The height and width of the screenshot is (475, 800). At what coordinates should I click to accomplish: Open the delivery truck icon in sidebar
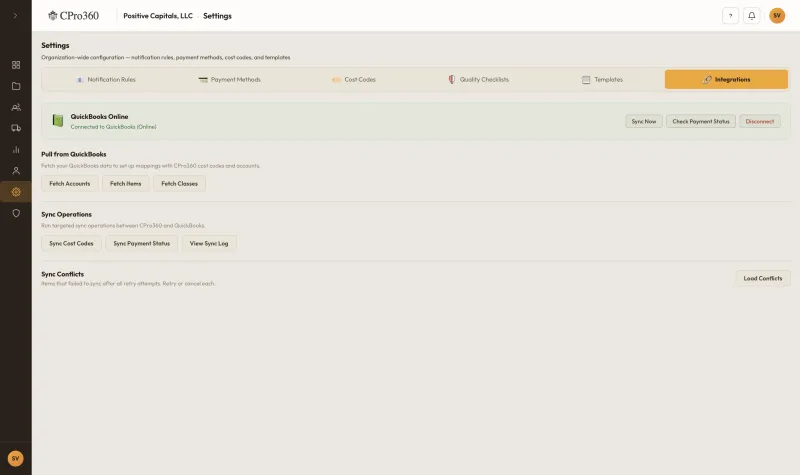tap(16, 129)
